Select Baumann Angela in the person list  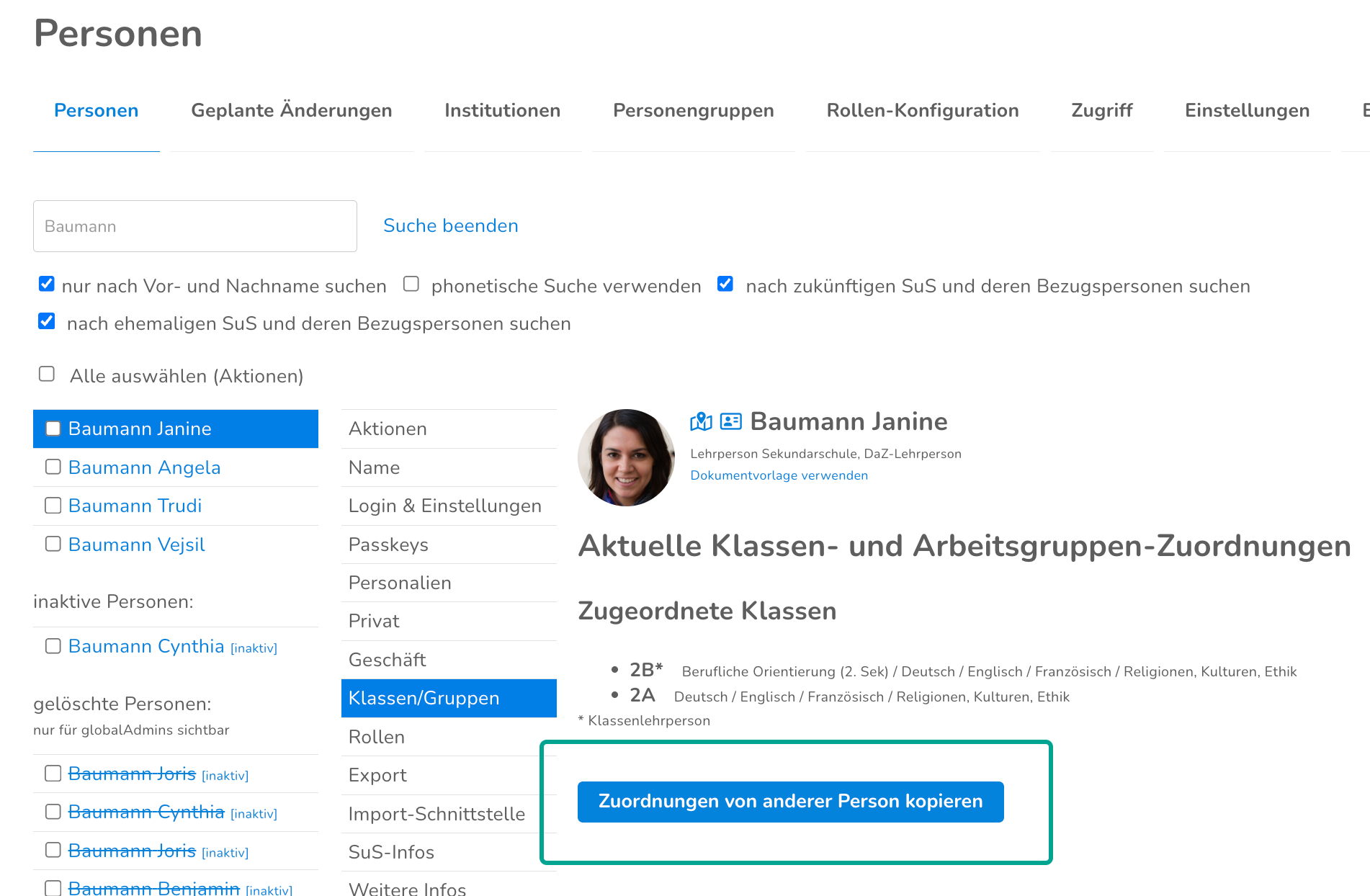145,467
